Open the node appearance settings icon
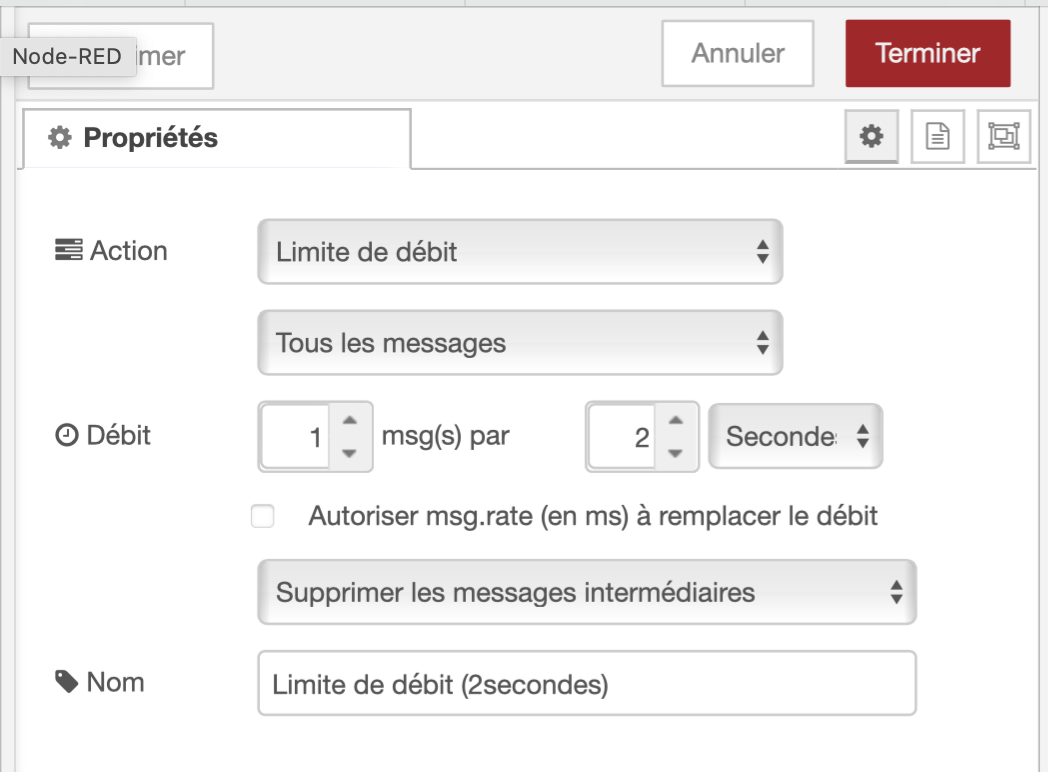The height and width of the screenshot is (772, 1048). point(1002,137)
